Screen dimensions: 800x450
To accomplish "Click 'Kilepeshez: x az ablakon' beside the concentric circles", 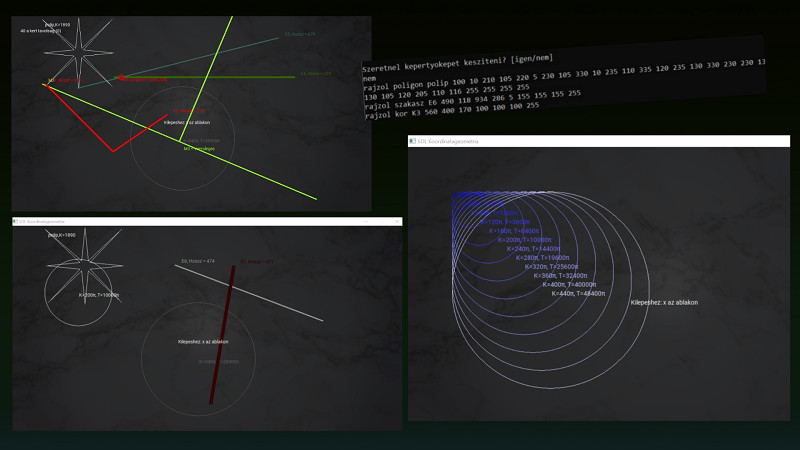I will pos(664,302).
